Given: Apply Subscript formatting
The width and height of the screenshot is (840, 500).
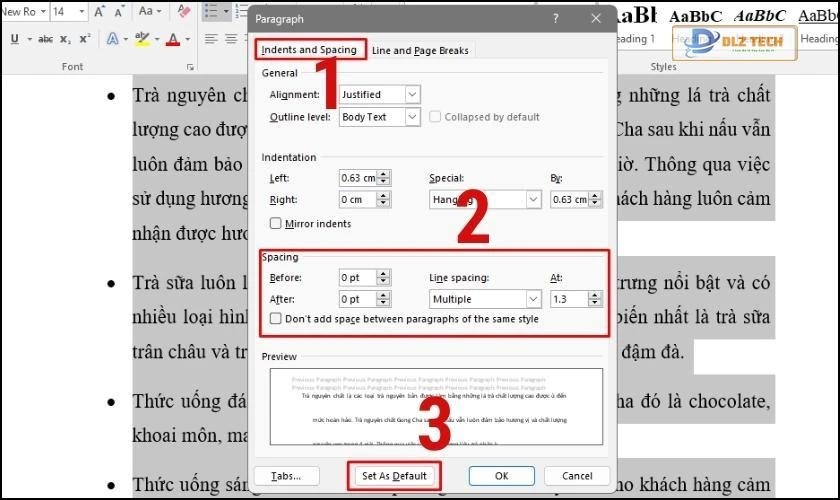Looking at the screenshot, I should coord(65,39).
